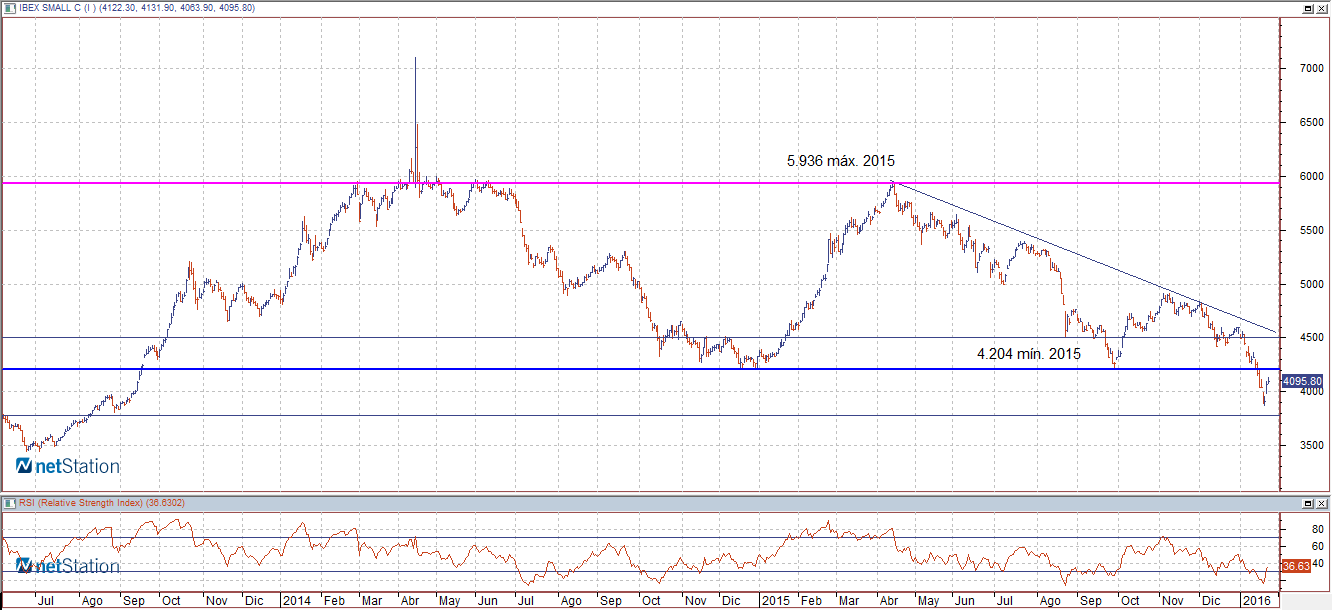Viewport: 1332px width, 610px height.
Task: Click the netStation logo in price chart
Action: (x=68, y=466)
